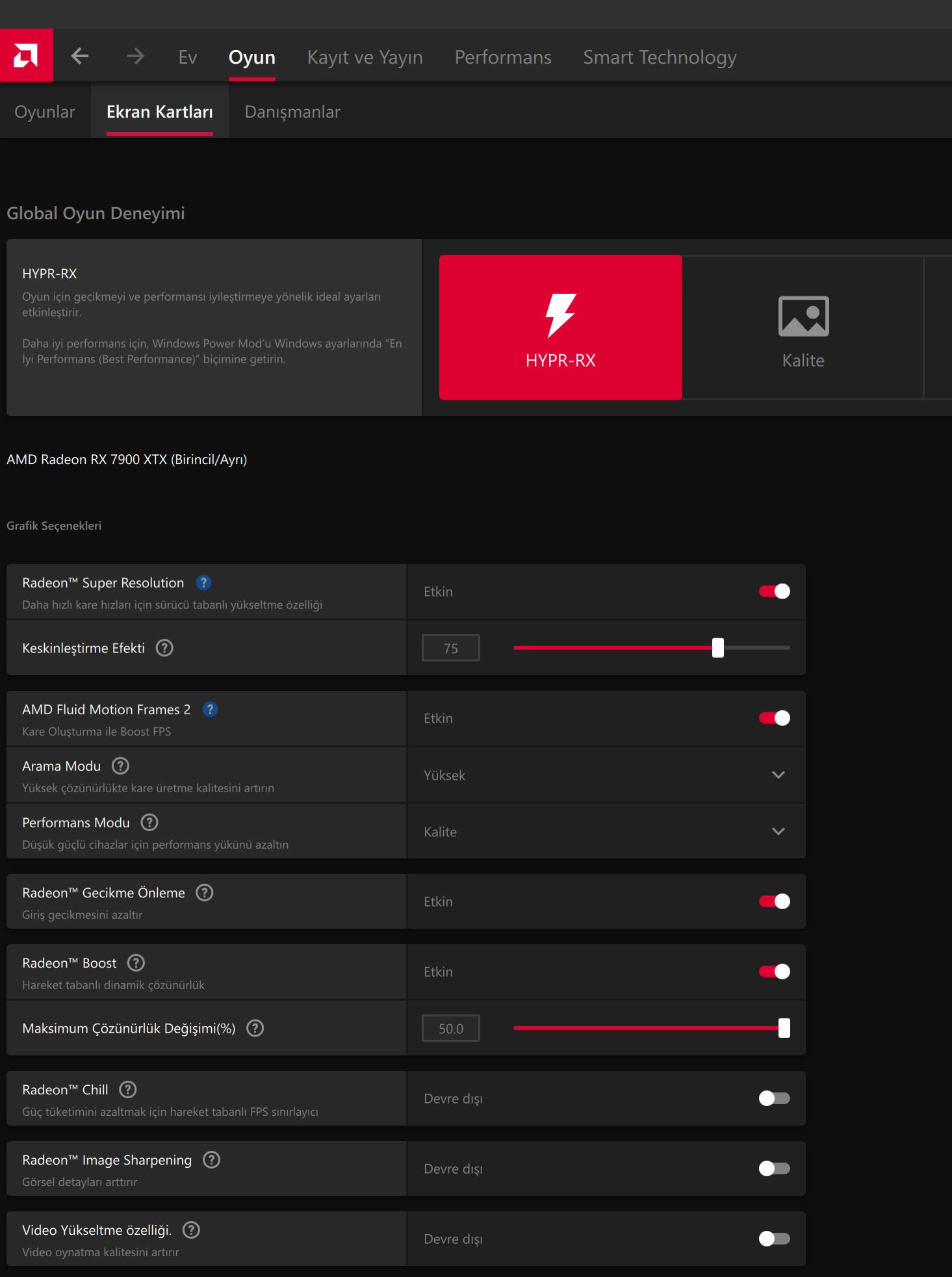Click the Grafik Seçenekleri heading

(54, 526)
